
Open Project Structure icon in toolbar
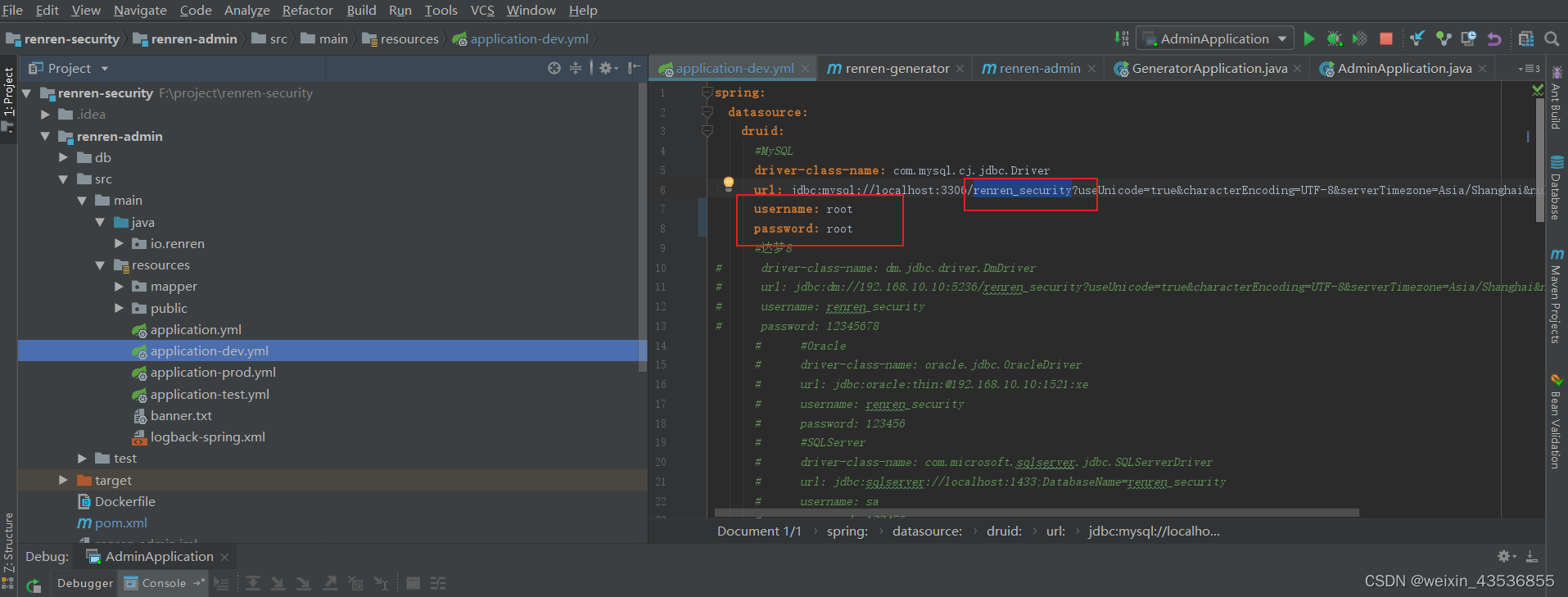pos(1526,38)
